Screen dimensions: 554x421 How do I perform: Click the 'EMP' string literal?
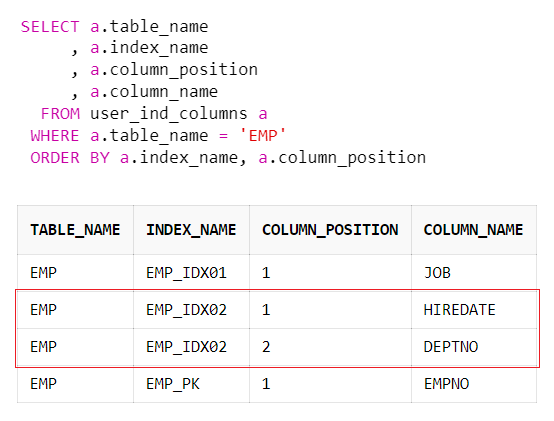coord(263,136)
